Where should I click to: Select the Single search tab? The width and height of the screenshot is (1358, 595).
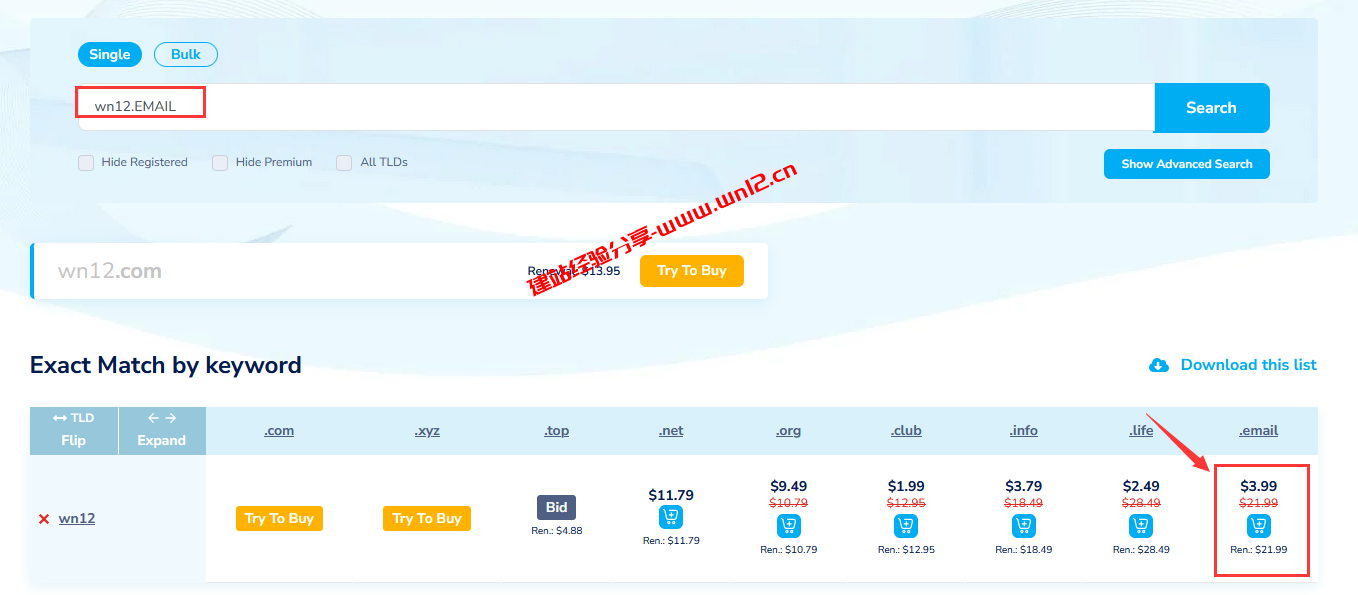[x=109, y=54]
